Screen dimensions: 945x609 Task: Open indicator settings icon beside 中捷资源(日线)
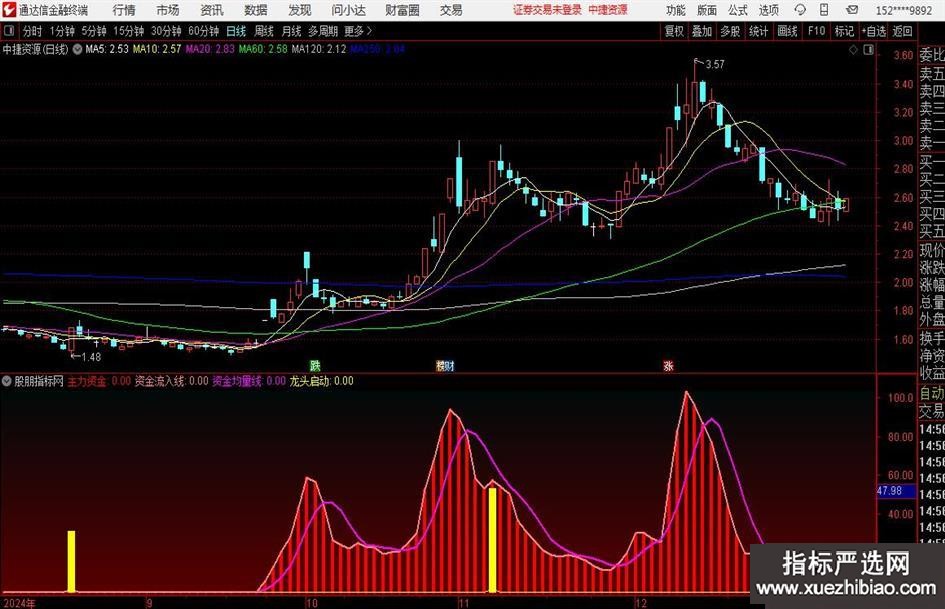coord(77,49)
